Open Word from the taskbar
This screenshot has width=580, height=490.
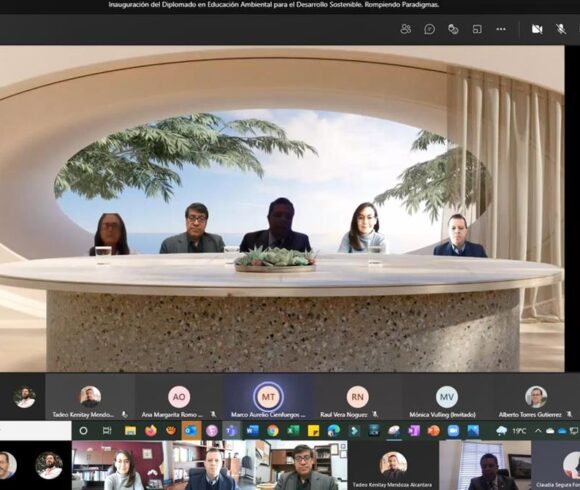click(252, 431)
